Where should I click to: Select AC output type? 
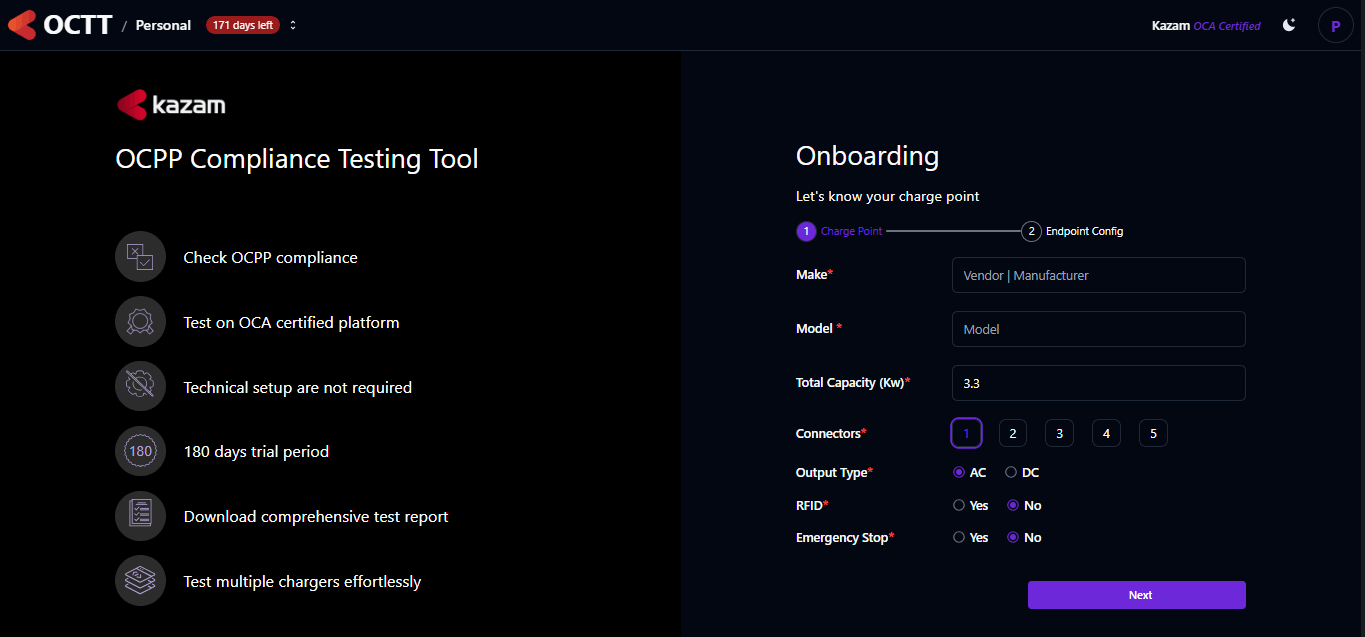point(959,472)
